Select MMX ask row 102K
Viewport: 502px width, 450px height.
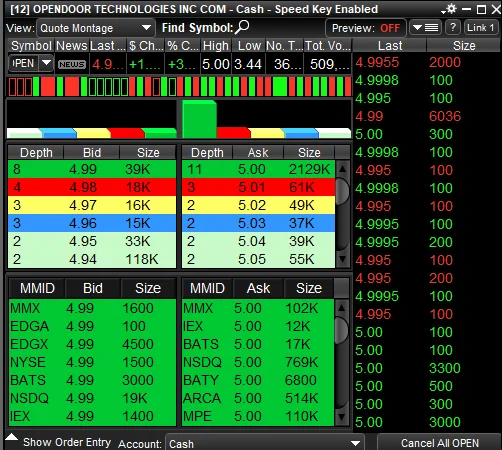click(258, 308)
